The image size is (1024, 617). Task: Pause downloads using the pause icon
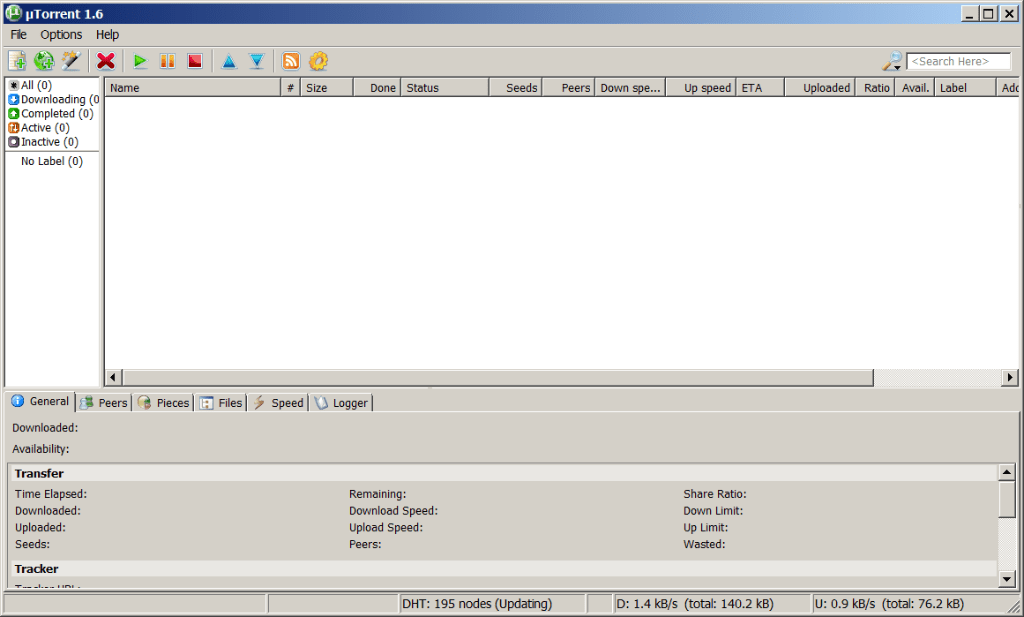point(167,61)
